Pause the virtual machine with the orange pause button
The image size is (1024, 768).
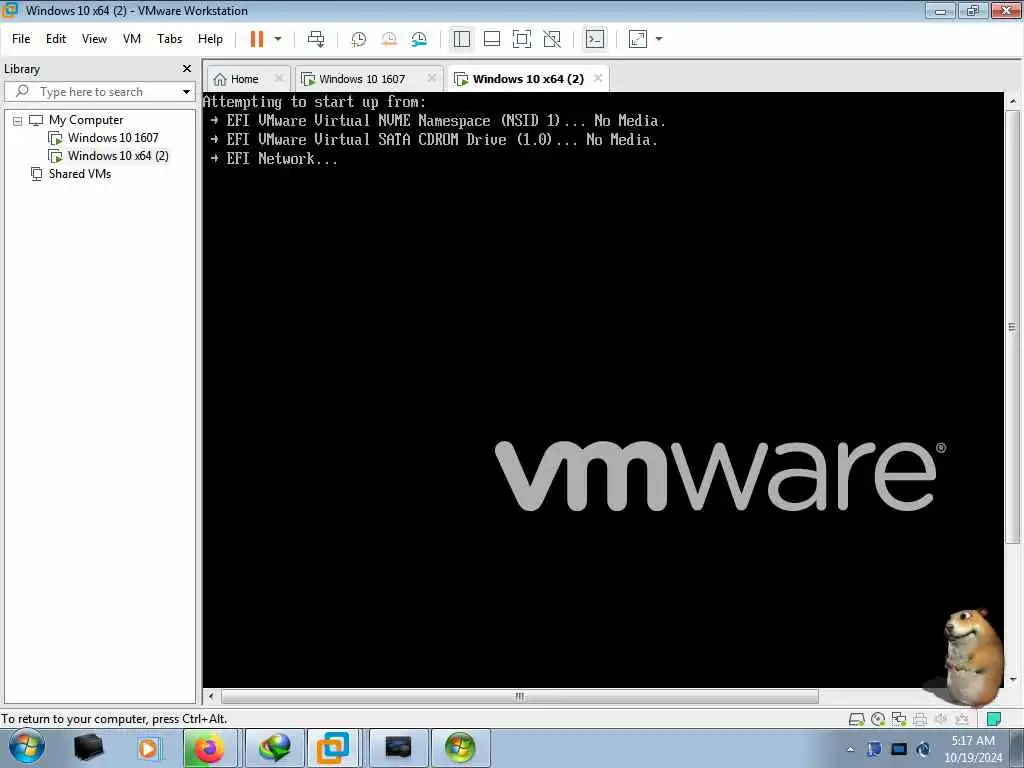coord(257,39)
